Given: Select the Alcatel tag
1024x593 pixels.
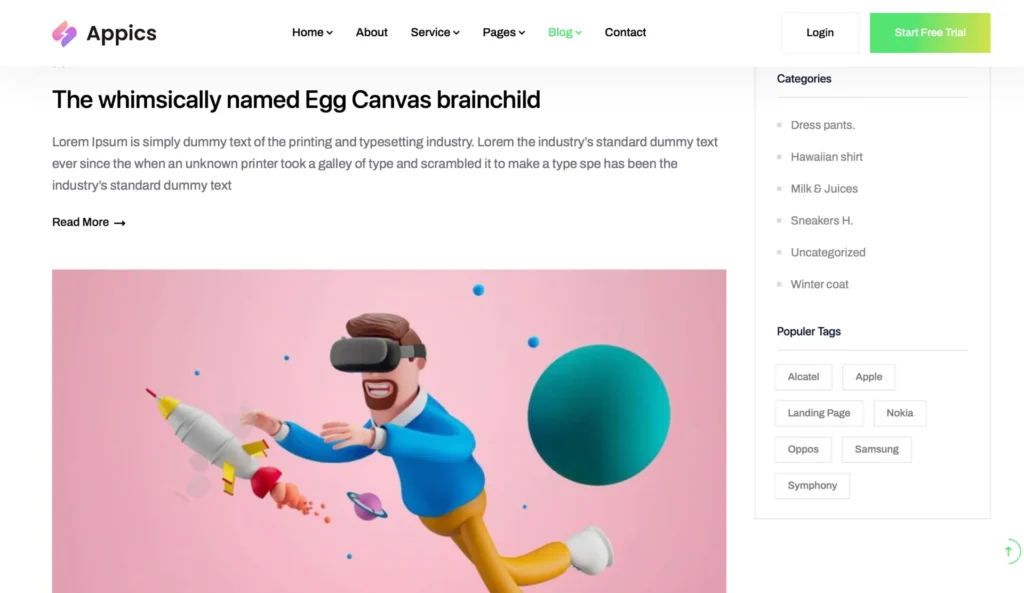Looking at the screenshot, I should tap(803, 377).
